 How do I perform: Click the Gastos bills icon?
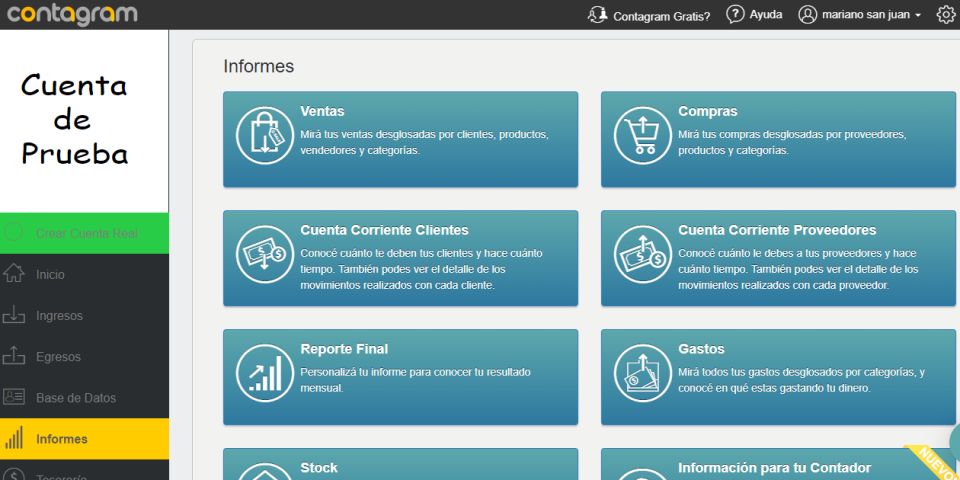pyautogui.click(x=642, y=373)
